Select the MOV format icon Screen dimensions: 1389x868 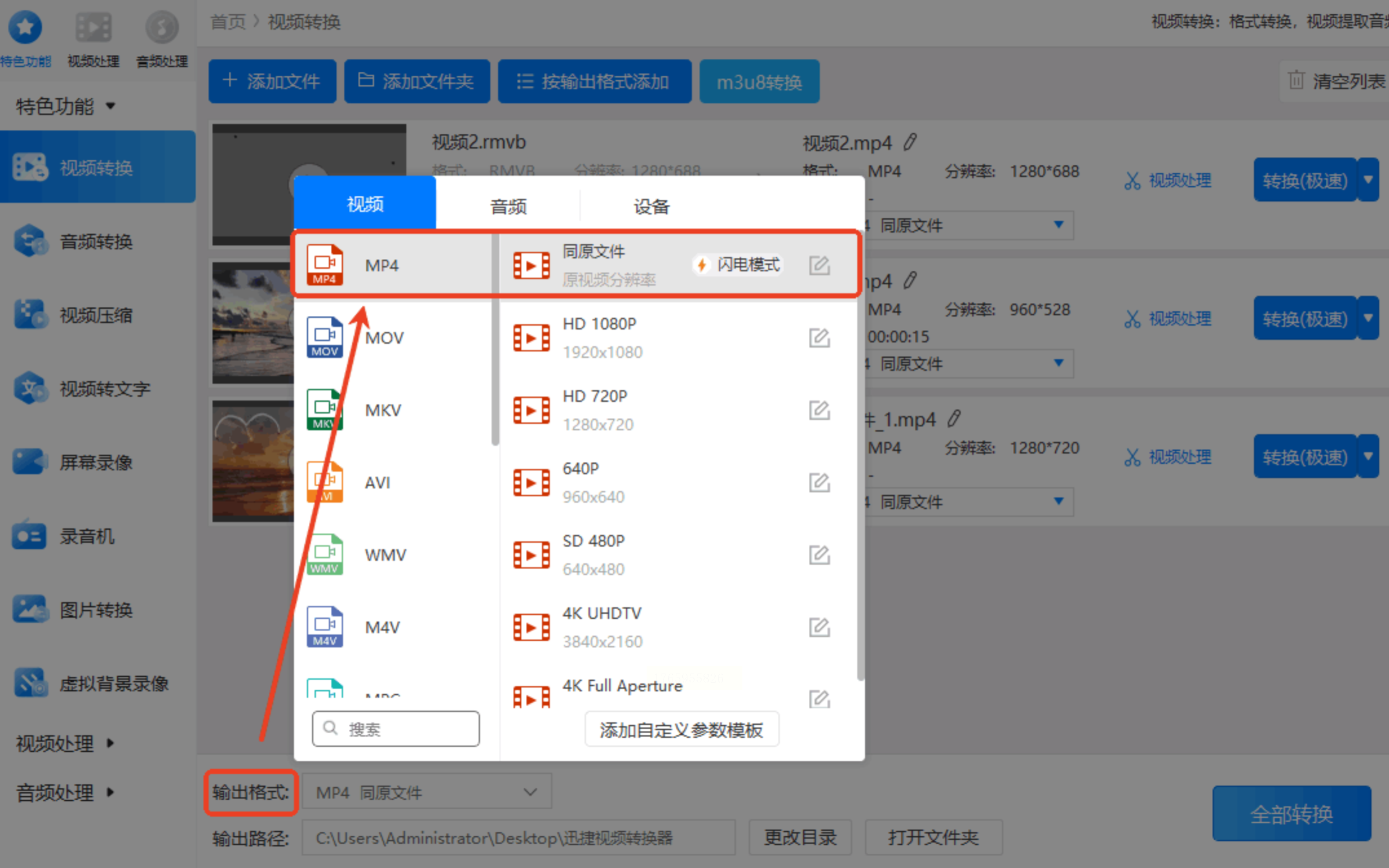pyautogui.click(x=324, y=337)
